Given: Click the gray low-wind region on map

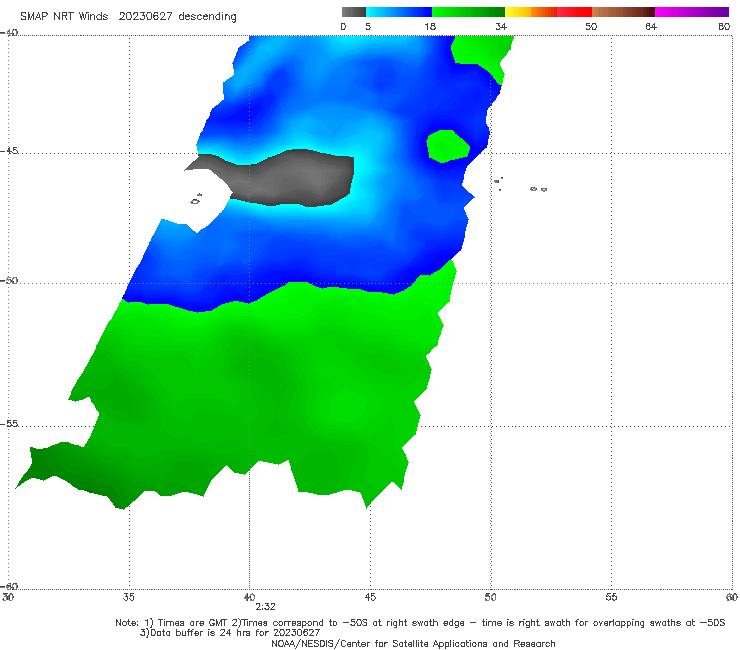Looking at the screenshot, I should 293,178.
